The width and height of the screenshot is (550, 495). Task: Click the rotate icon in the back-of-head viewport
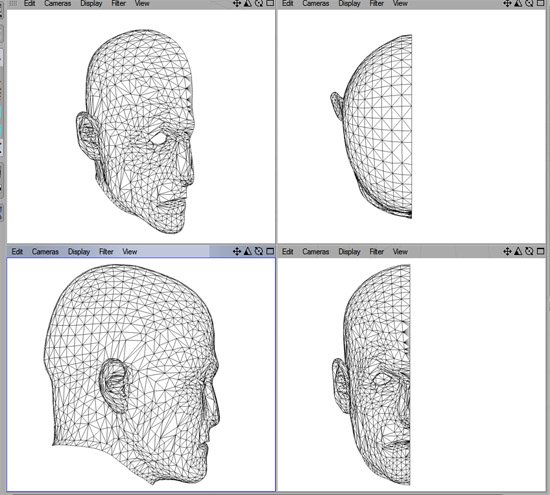pyautogui.click(x=529, y=4)
